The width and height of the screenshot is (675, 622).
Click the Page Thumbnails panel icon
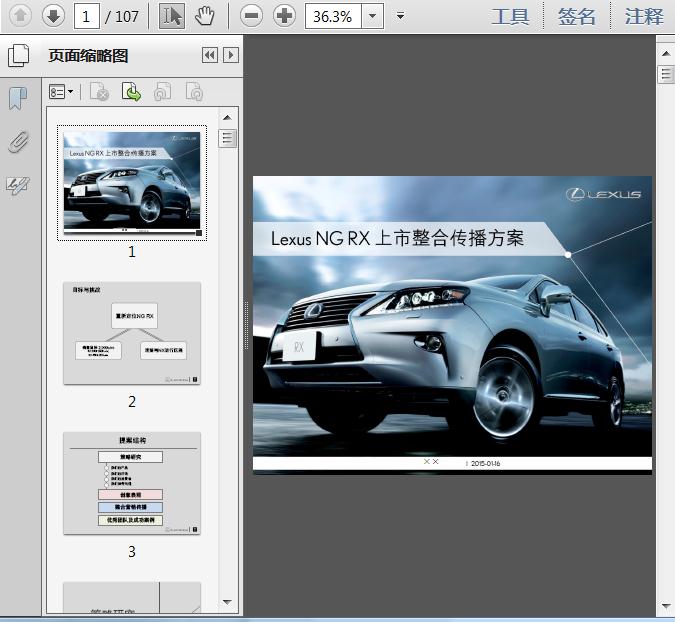point(19,56)
